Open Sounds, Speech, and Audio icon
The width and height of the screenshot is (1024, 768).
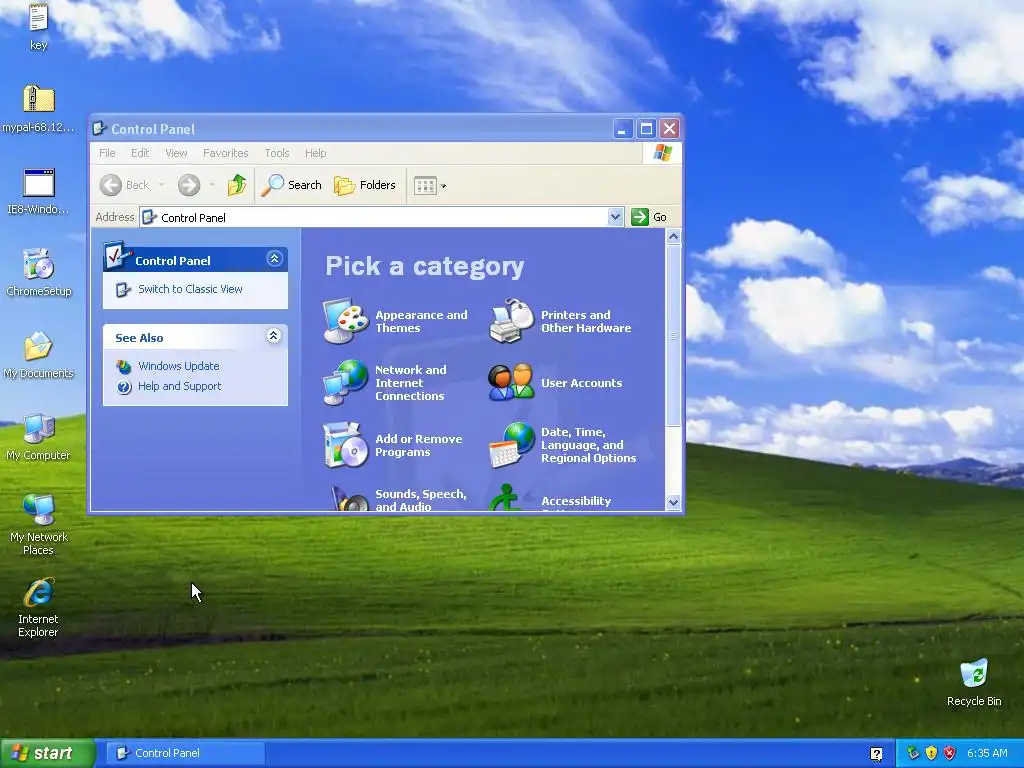tap(348, 499)
